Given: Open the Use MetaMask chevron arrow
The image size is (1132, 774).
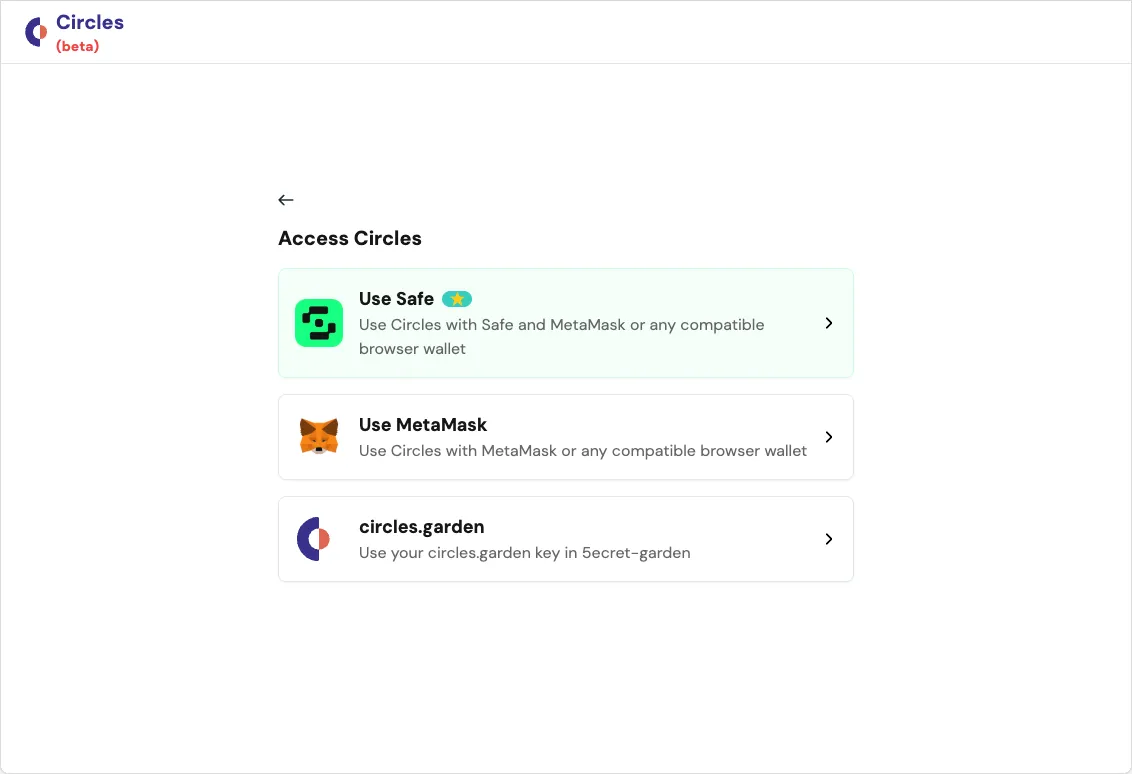Looking at the screenshot, I should tap(829, 437).
